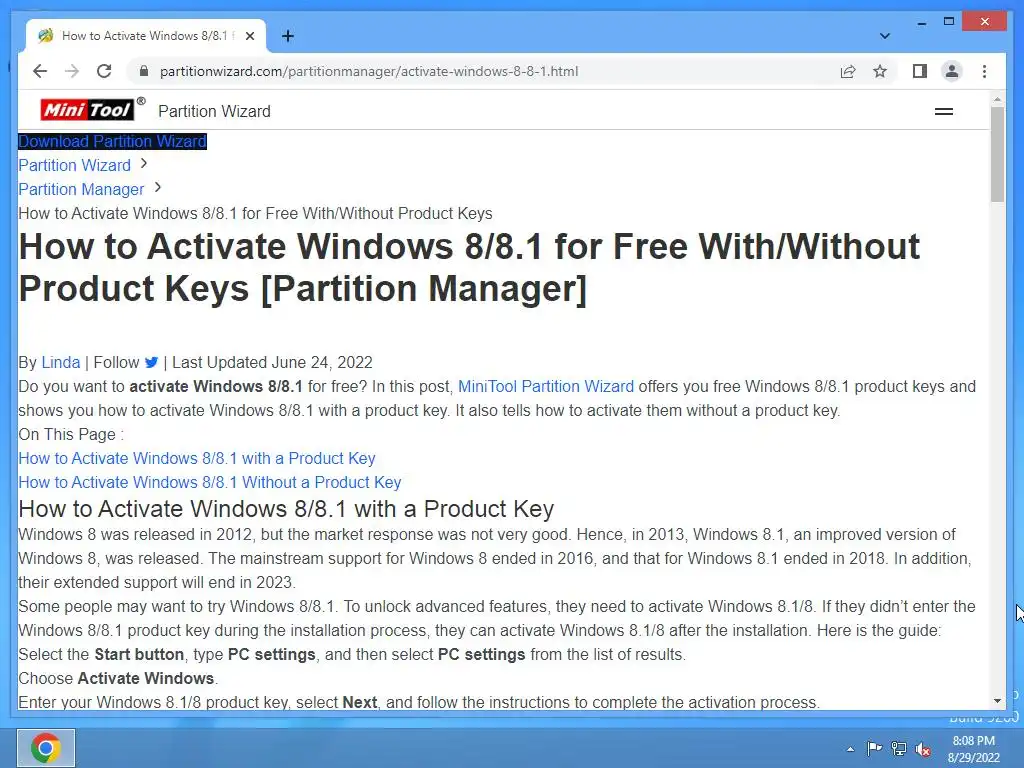Viewport: 1024px width, 768px height.
Task: Open a new tab with the plus button
Action: click(x=288, y=36)
